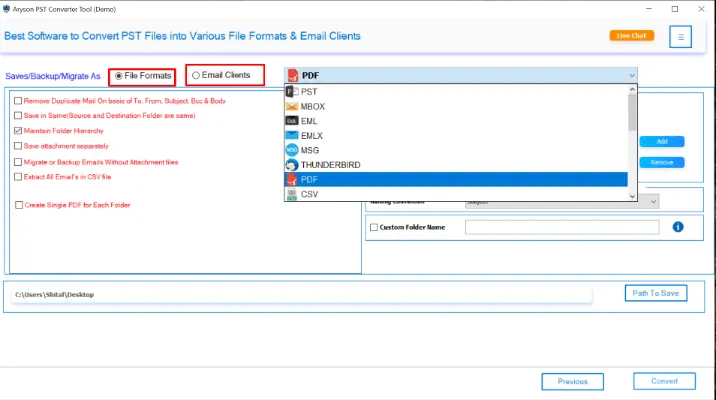Collapse the PDF format dropdown arrow
The width and height of the screenshot is (716, 400).
(x=632, y=75)
